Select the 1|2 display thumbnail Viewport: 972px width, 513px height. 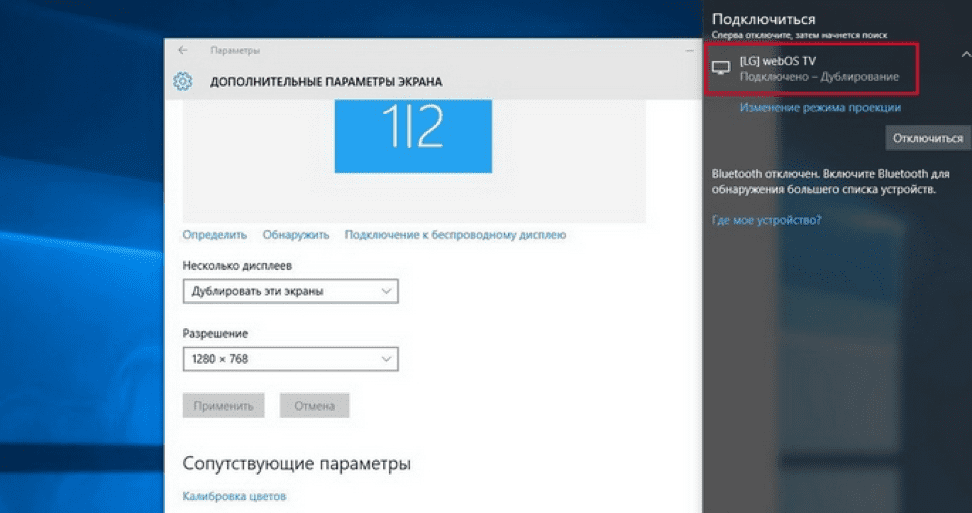[x=413, y=135]
